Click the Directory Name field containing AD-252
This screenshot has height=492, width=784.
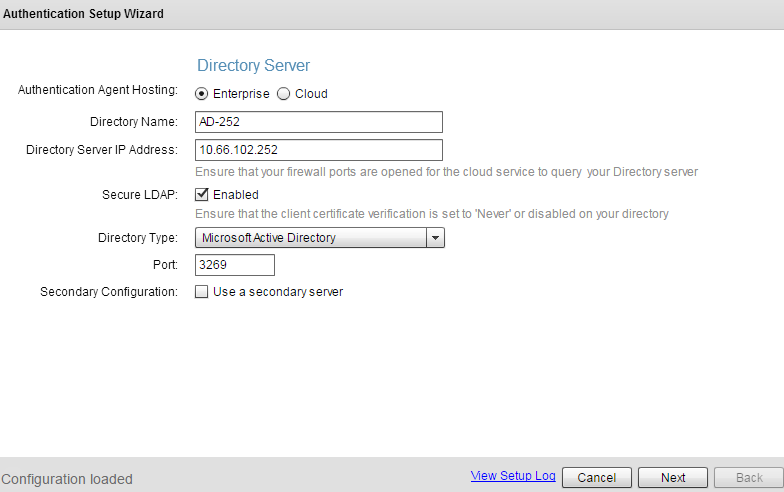click(x=318, y=122)
